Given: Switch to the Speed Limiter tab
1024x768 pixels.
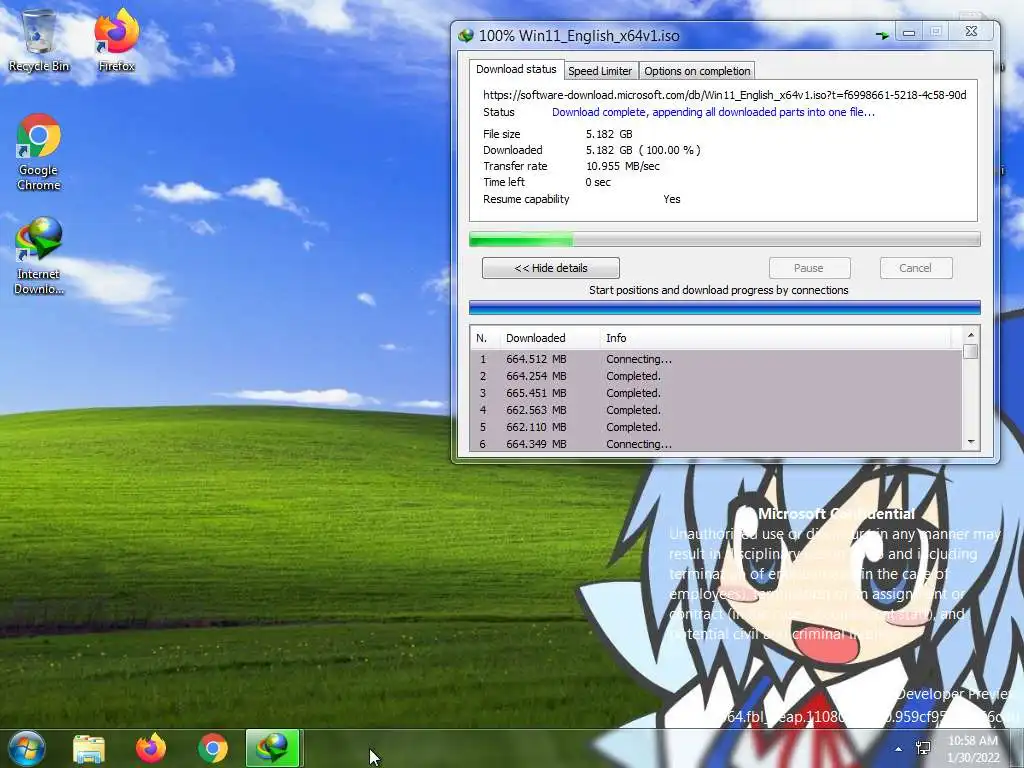Looking at the screenshot, I should [x=600, y=71].
